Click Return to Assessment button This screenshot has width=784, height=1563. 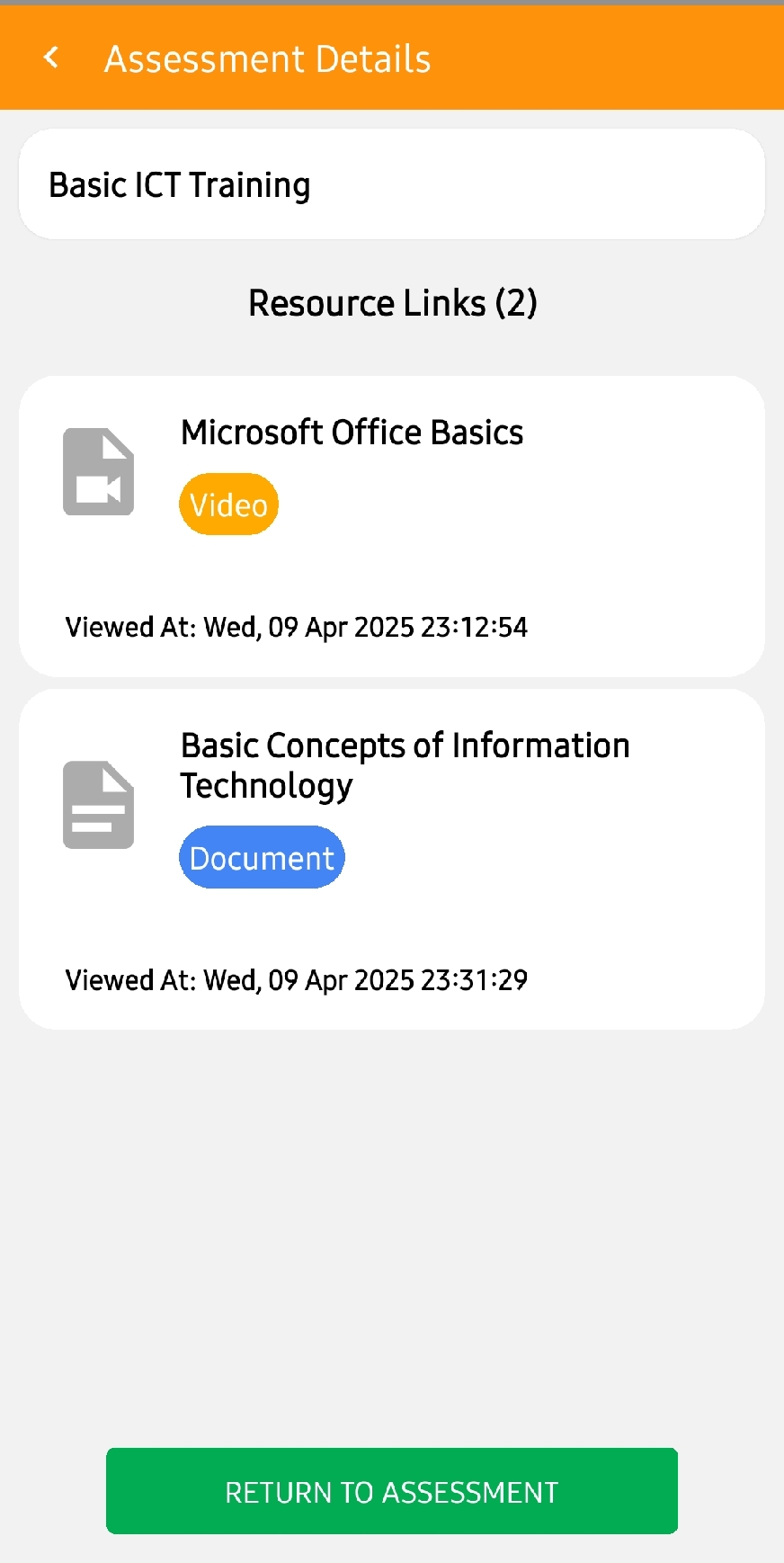coord(392,1491)
